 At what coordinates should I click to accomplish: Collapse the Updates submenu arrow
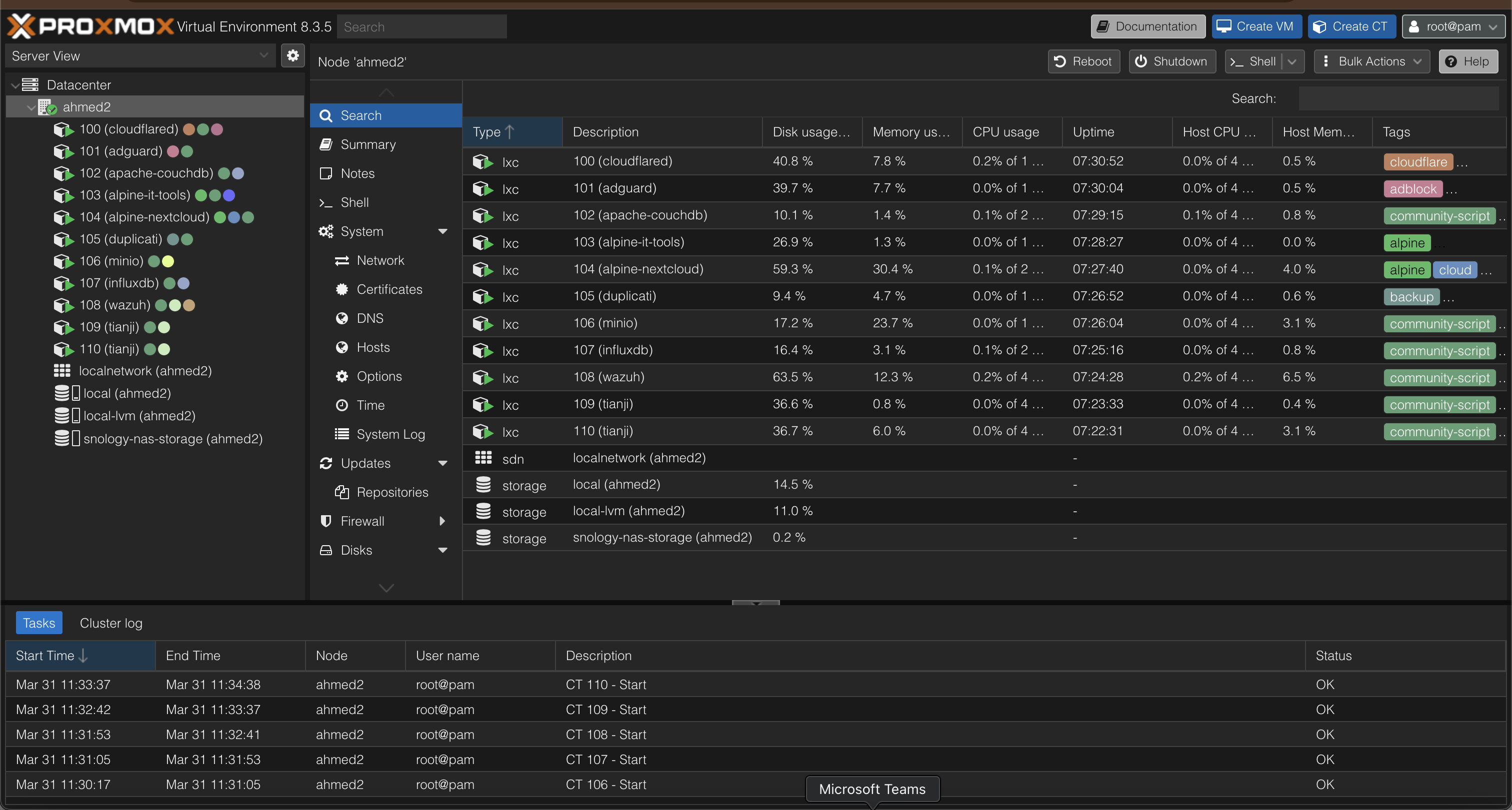[442, 463]
